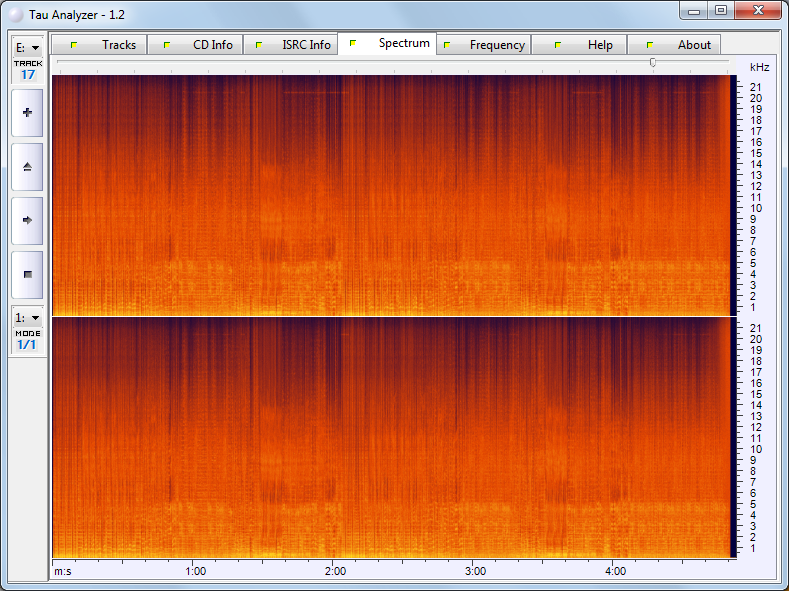Select the Spectrum tab
789x591 pixels.
(388, 44)
